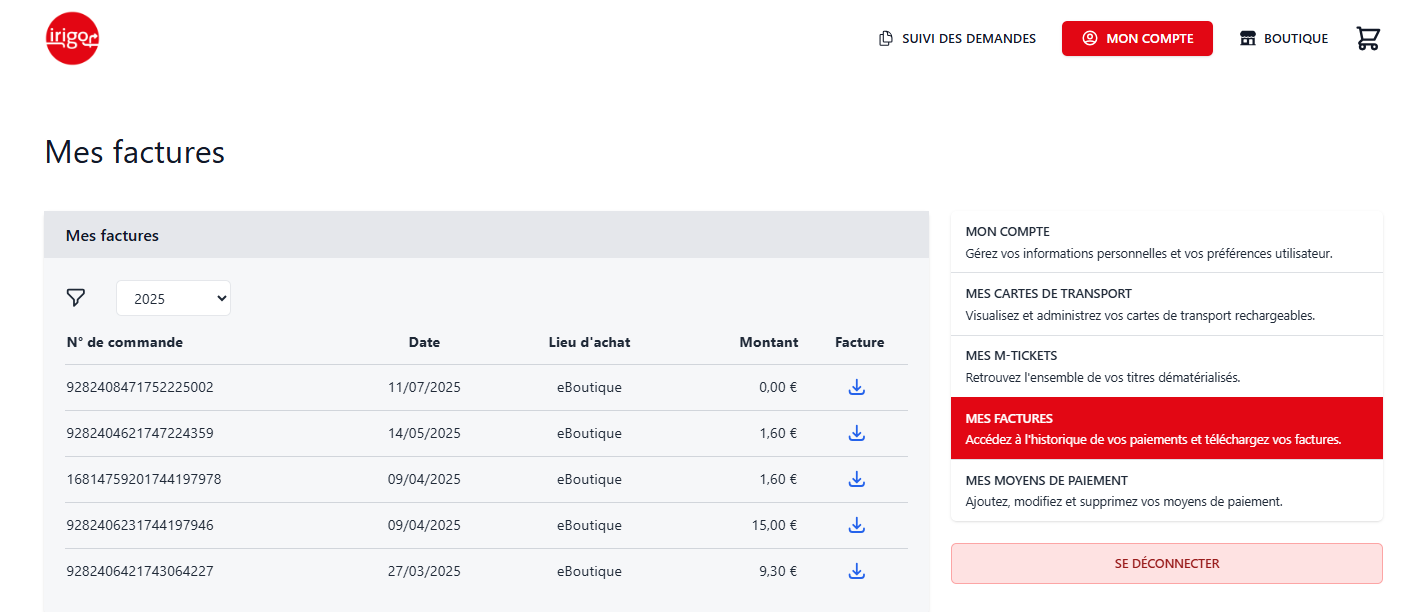The width and height of the screenshot is (1408, 612).
Task: Download invoice for order 9282408471752225002
Action: (856, 388)
